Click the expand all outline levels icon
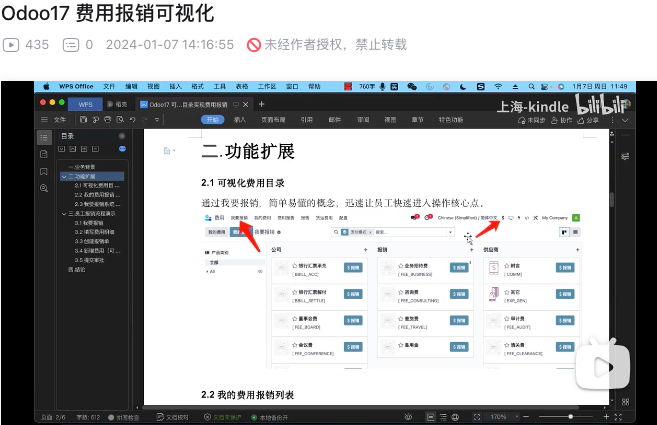The image size is (657, 425). click(x=62, y=149)
